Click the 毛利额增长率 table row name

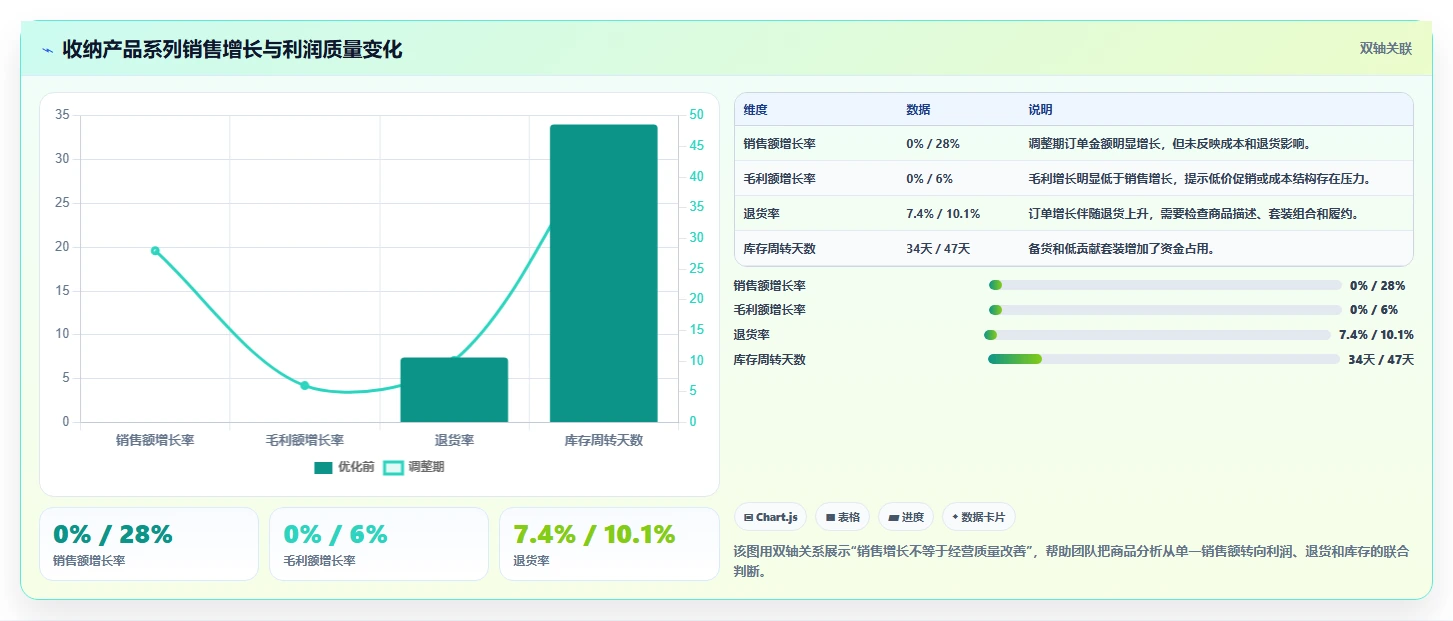(x=779, y=179)
